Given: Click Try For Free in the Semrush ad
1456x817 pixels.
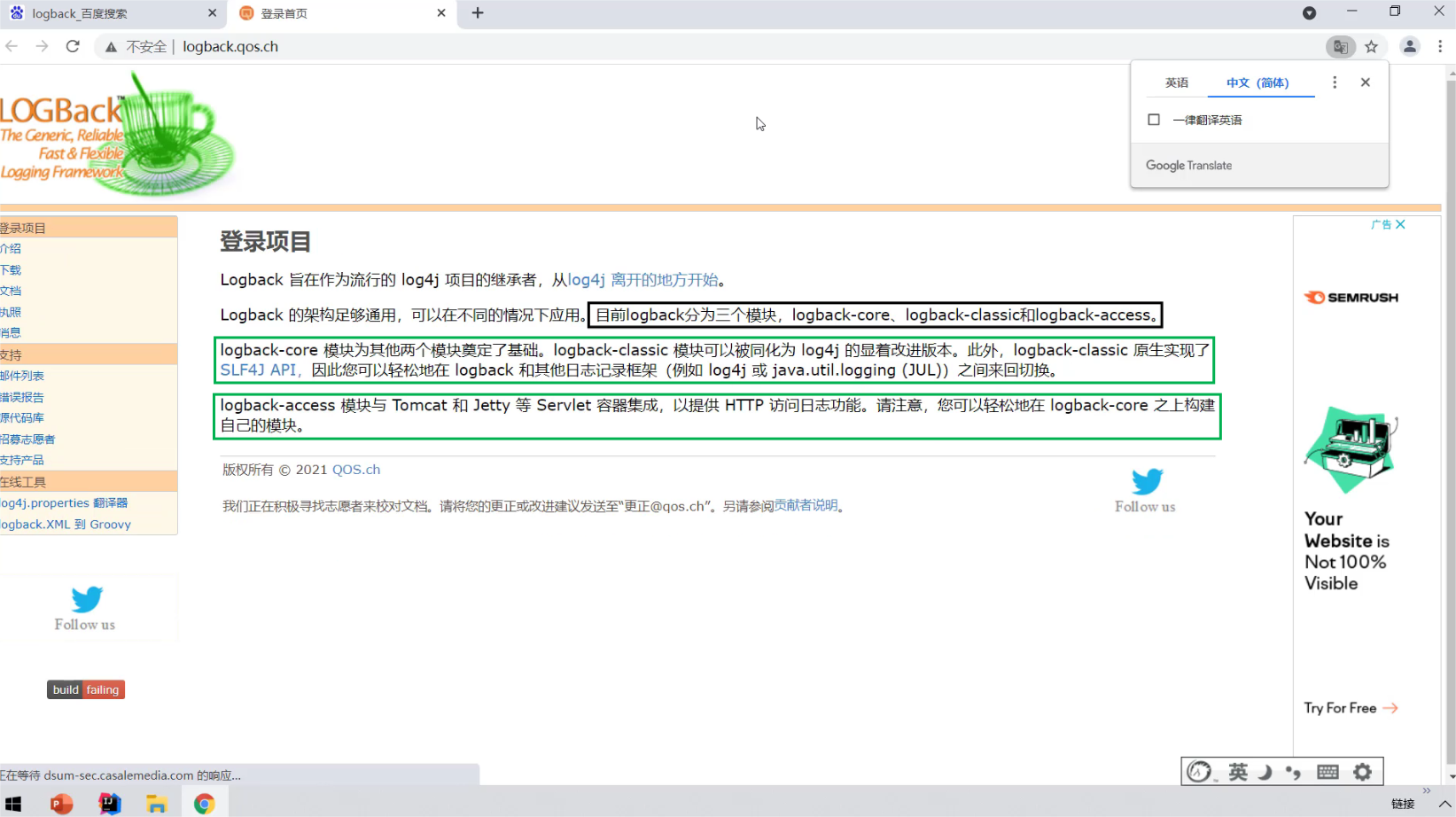Looking at the screenshot, I should 1351,708.
